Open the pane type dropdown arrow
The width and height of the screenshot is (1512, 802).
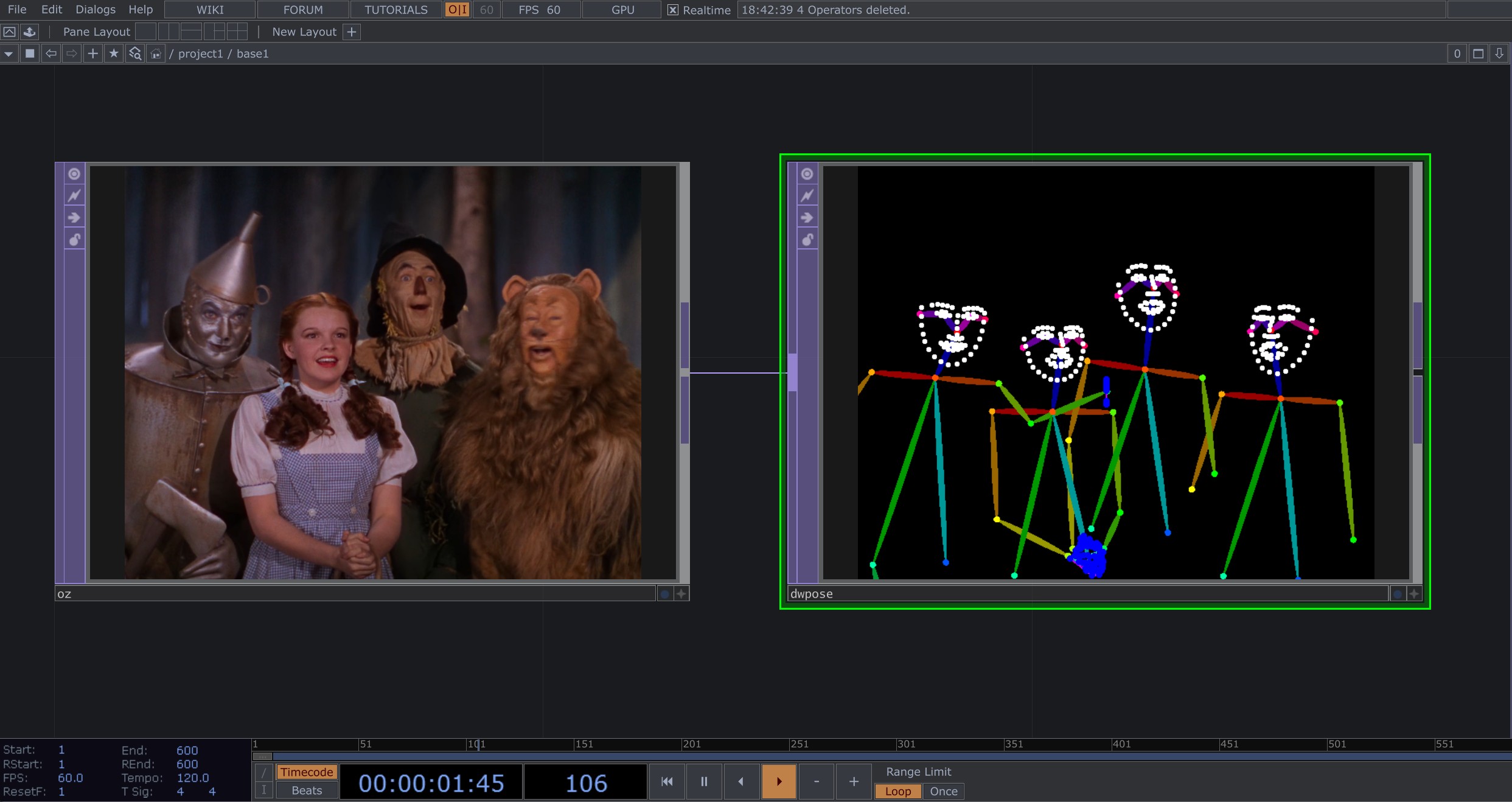tap(9, 54)
